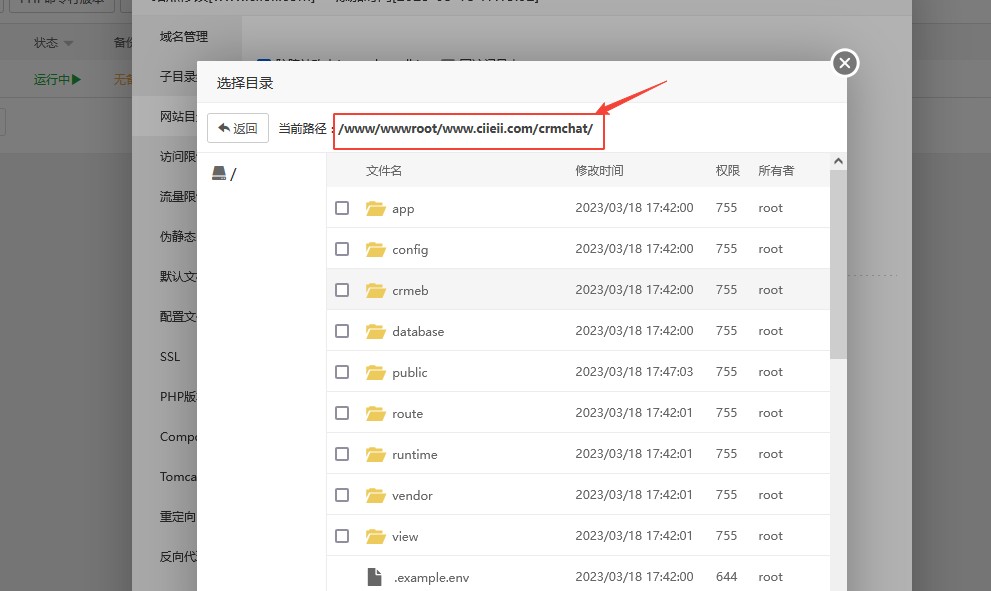Check the checkbox next to runtime folder
This screenshot has width=991, height=591.
342,453
